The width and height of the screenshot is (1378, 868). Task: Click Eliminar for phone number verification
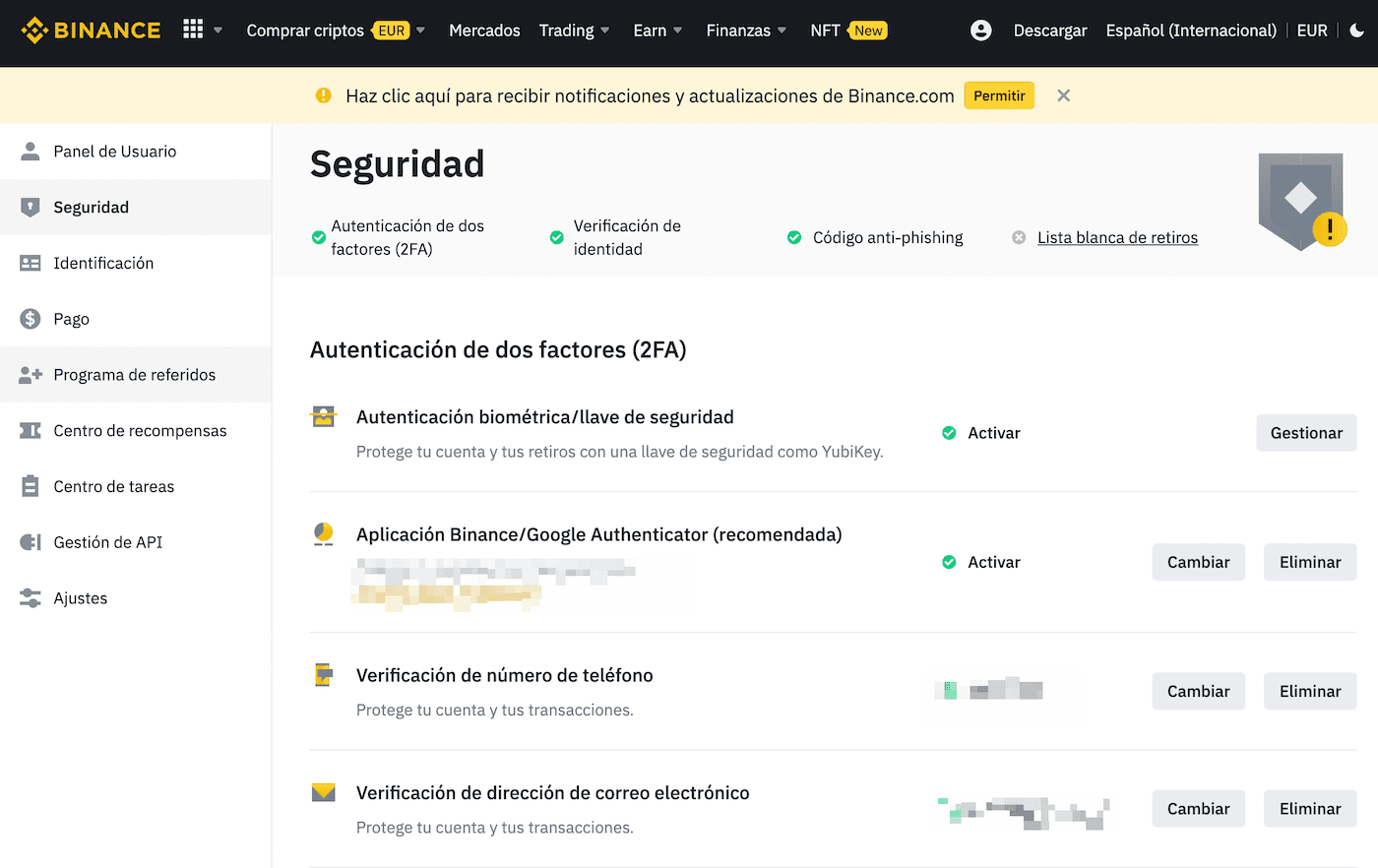pyautogui.click(x=1310, y=691)
